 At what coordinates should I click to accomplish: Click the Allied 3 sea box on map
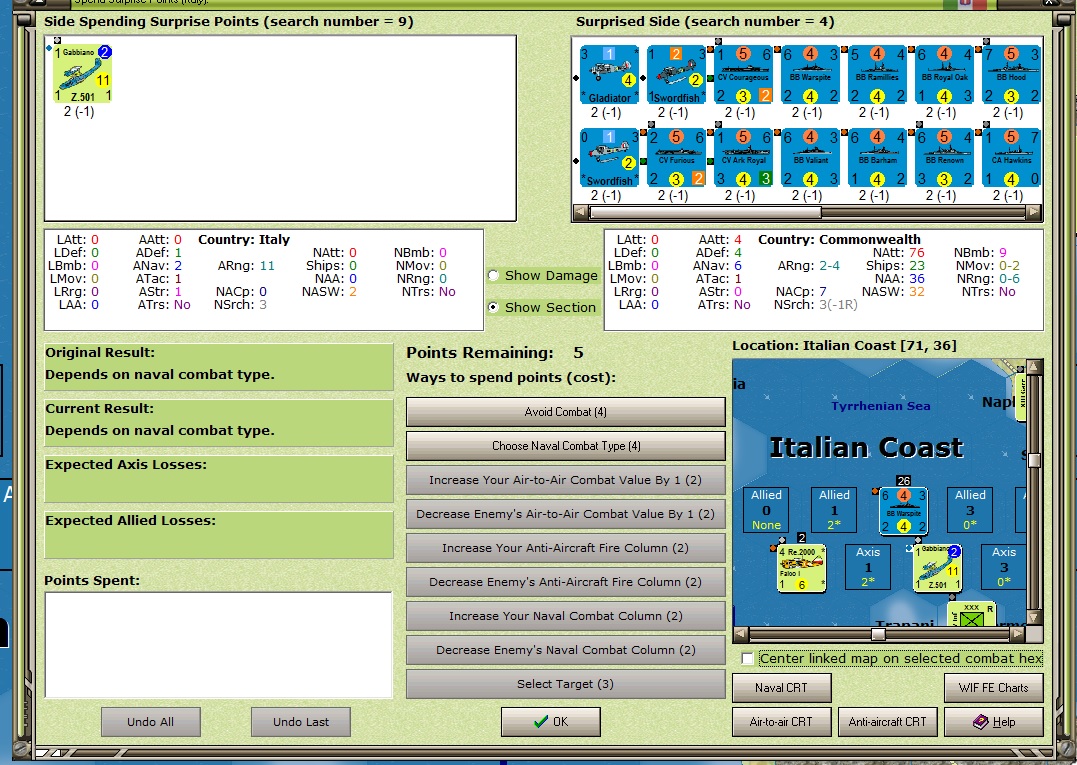point(970,510)
